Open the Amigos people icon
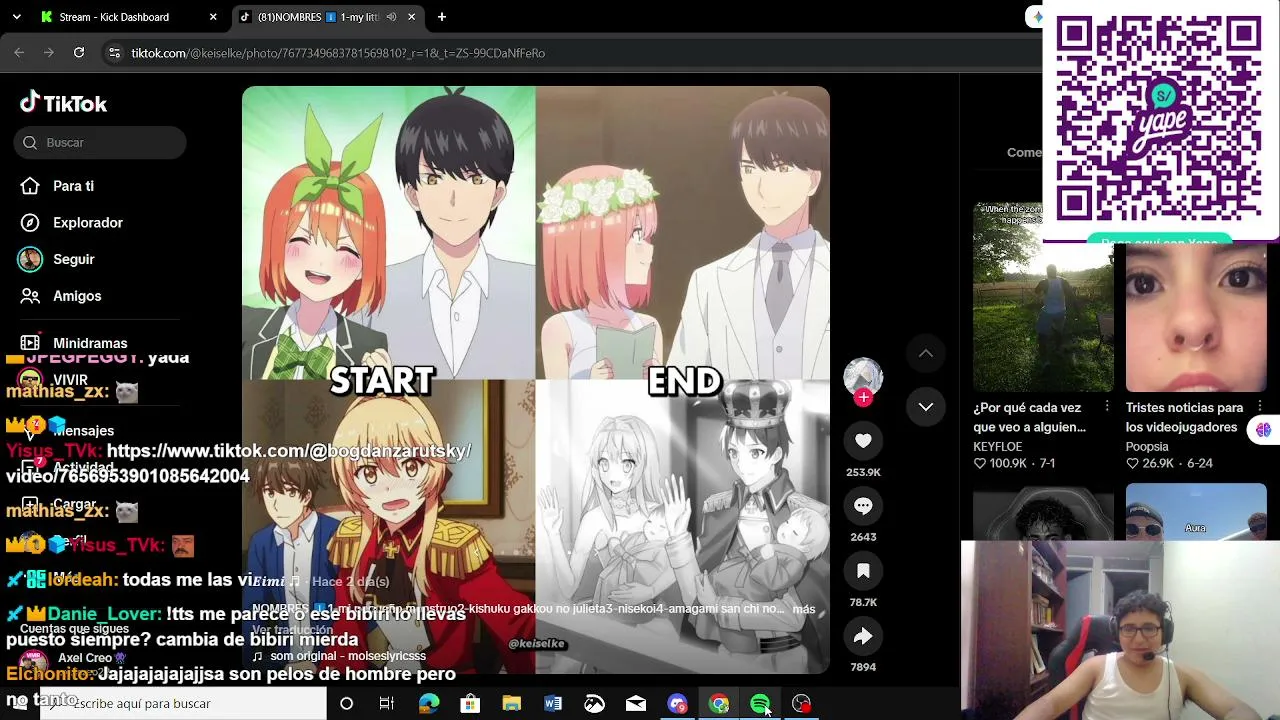Viewport: 1280px width, 720px height. [30, 296]
